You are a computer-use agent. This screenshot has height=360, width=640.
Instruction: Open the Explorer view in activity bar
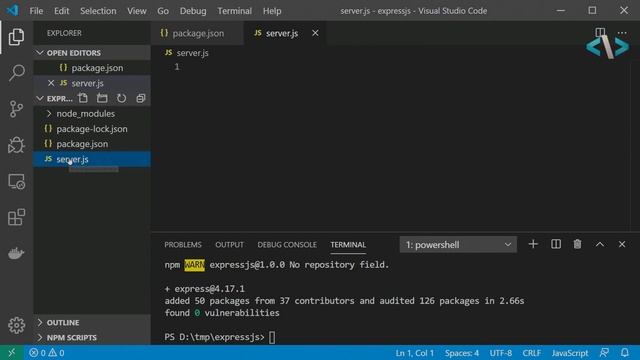pyautogui.click(x=16, y=37)
